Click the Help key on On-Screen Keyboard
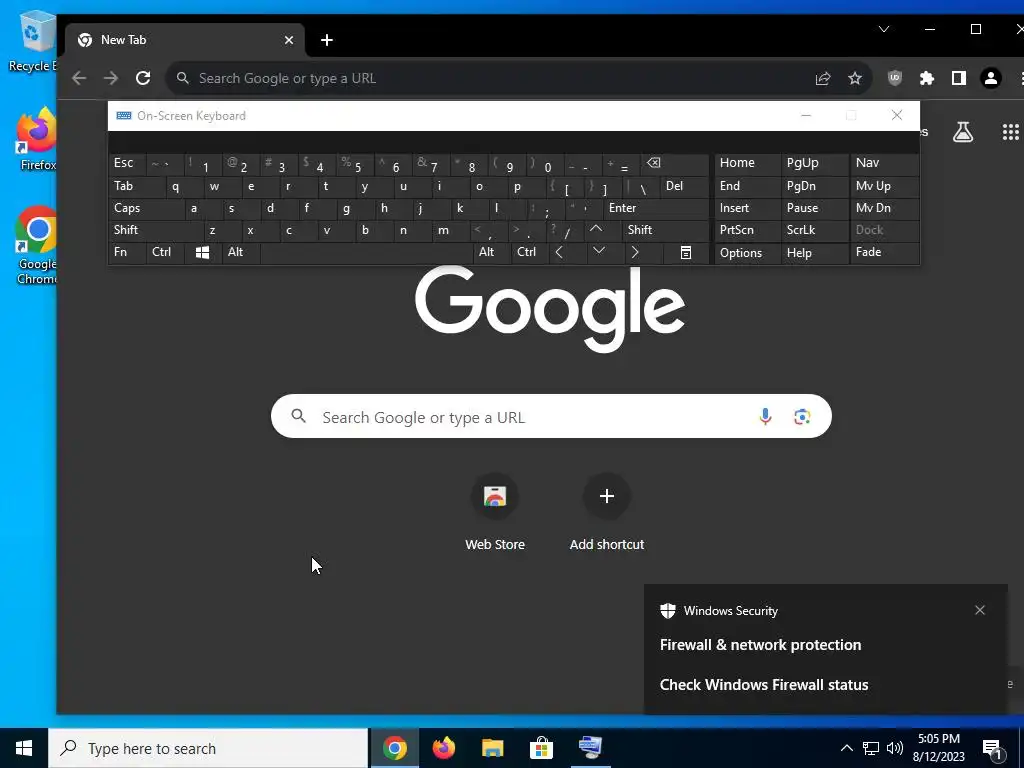Screen dimensions: 1024x768 click(814, 253)
